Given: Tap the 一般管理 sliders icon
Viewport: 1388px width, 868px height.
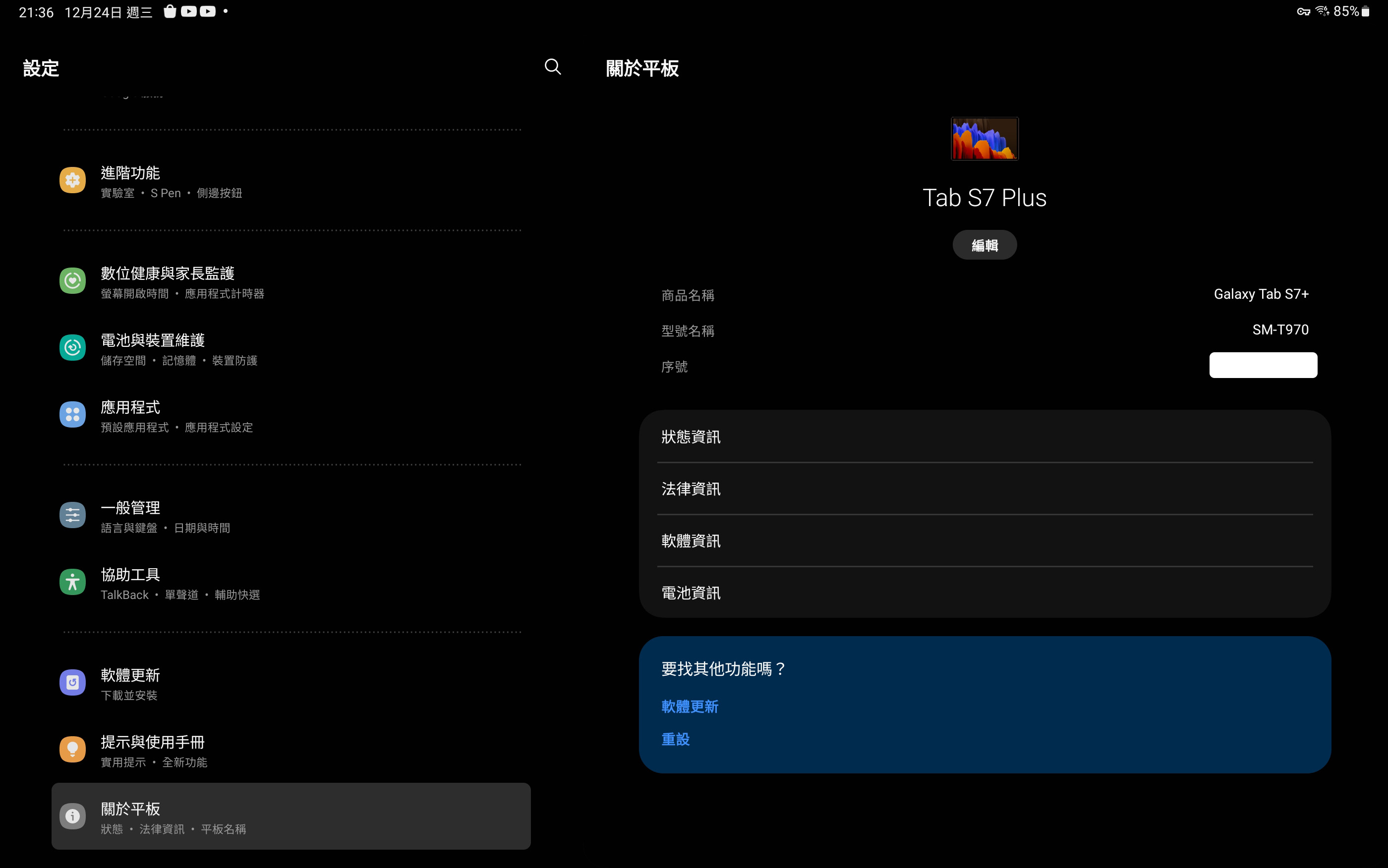Looking at the screenshot, I should (x=72, y=515).
